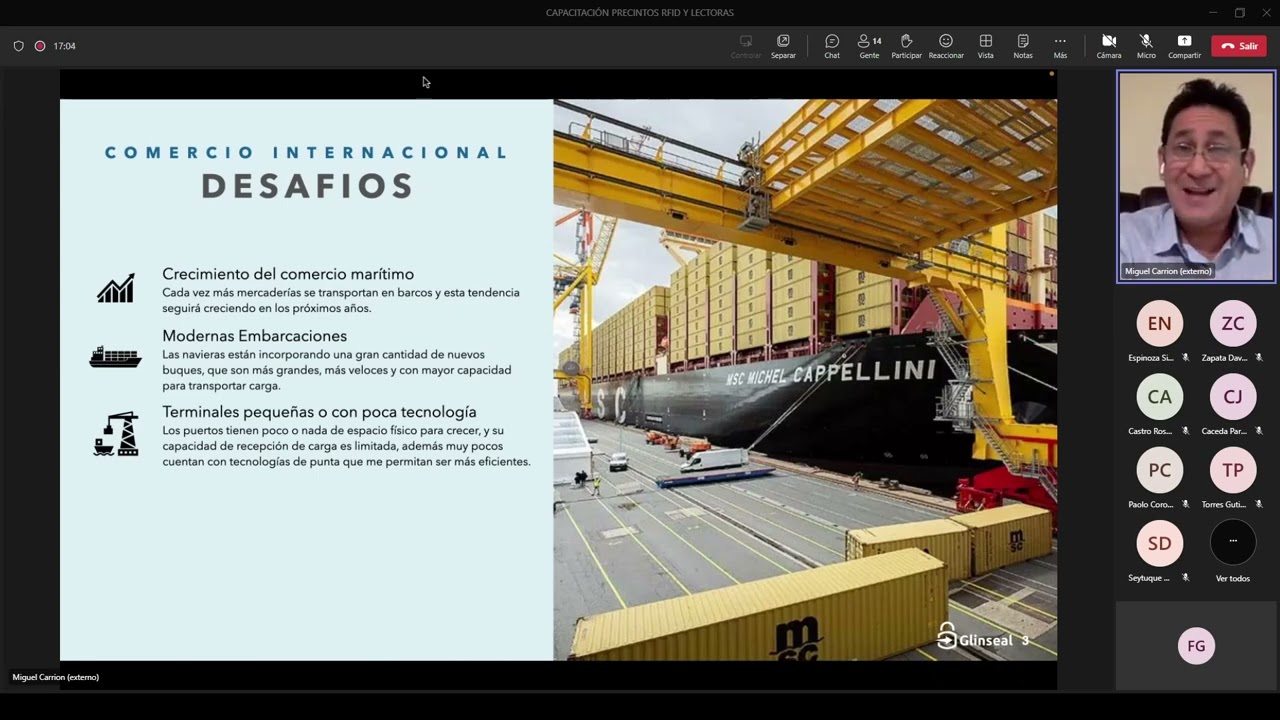This screenshot has width=1280, height=720.
Task: Click 'Modernas Embarcaciones' heading
Action: point(255,336)
